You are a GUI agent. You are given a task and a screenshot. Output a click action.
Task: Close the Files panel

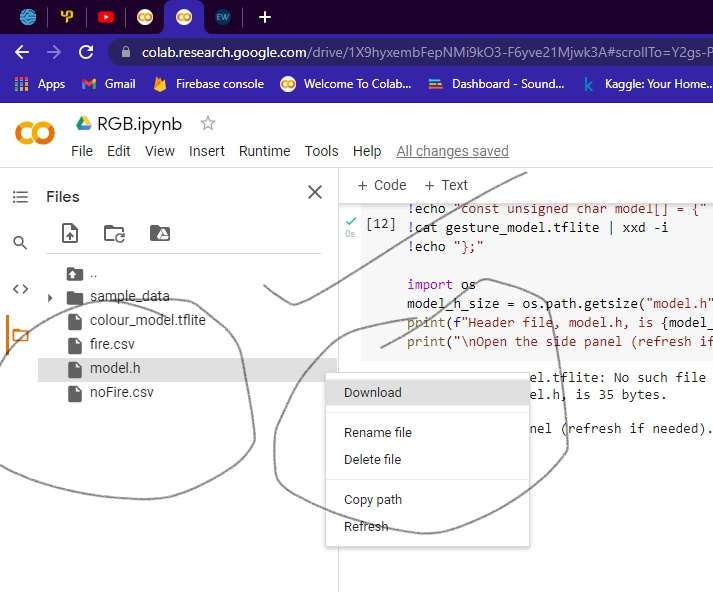coord(315,192)
